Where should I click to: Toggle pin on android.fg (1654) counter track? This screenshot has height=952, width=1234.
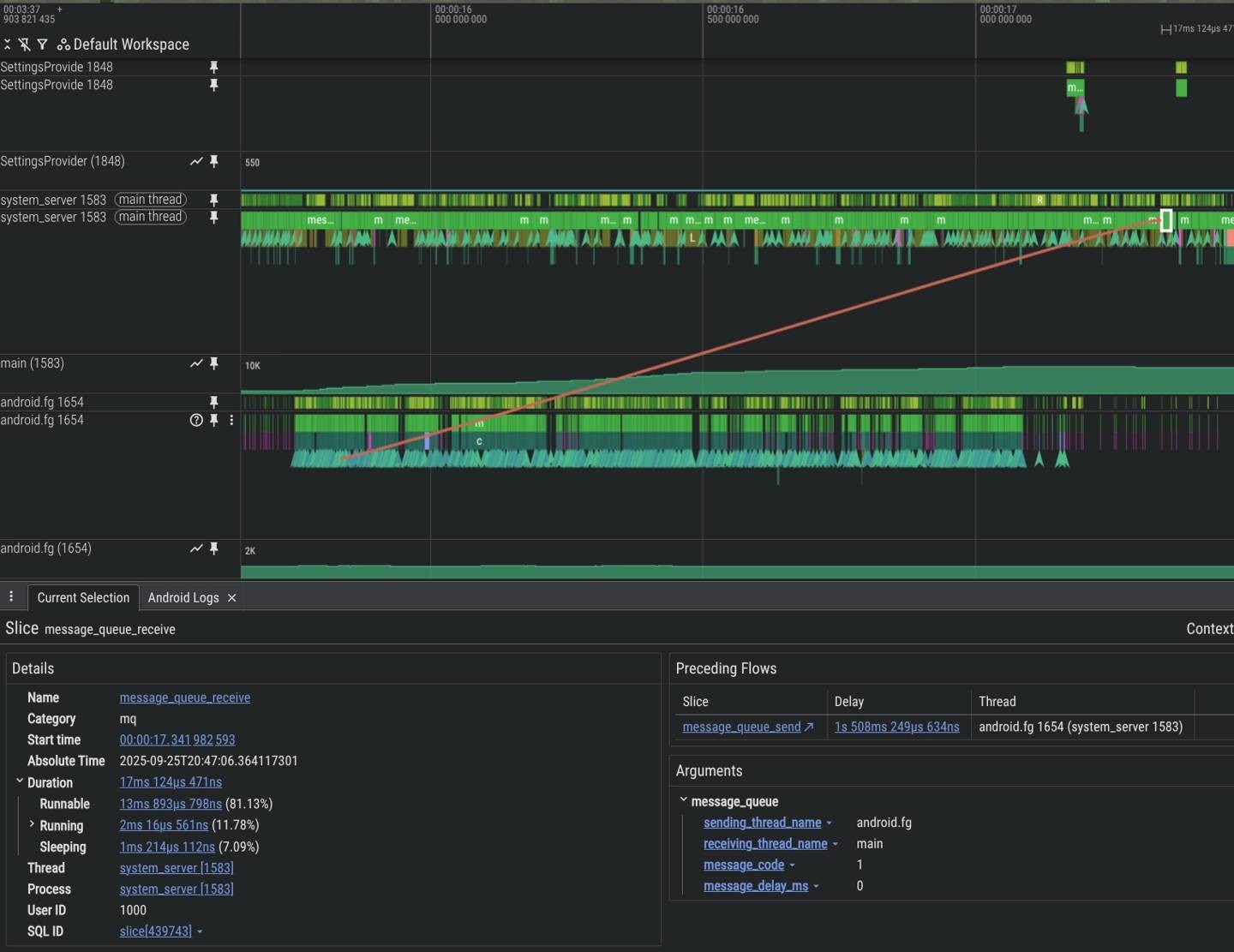(214, 548)
